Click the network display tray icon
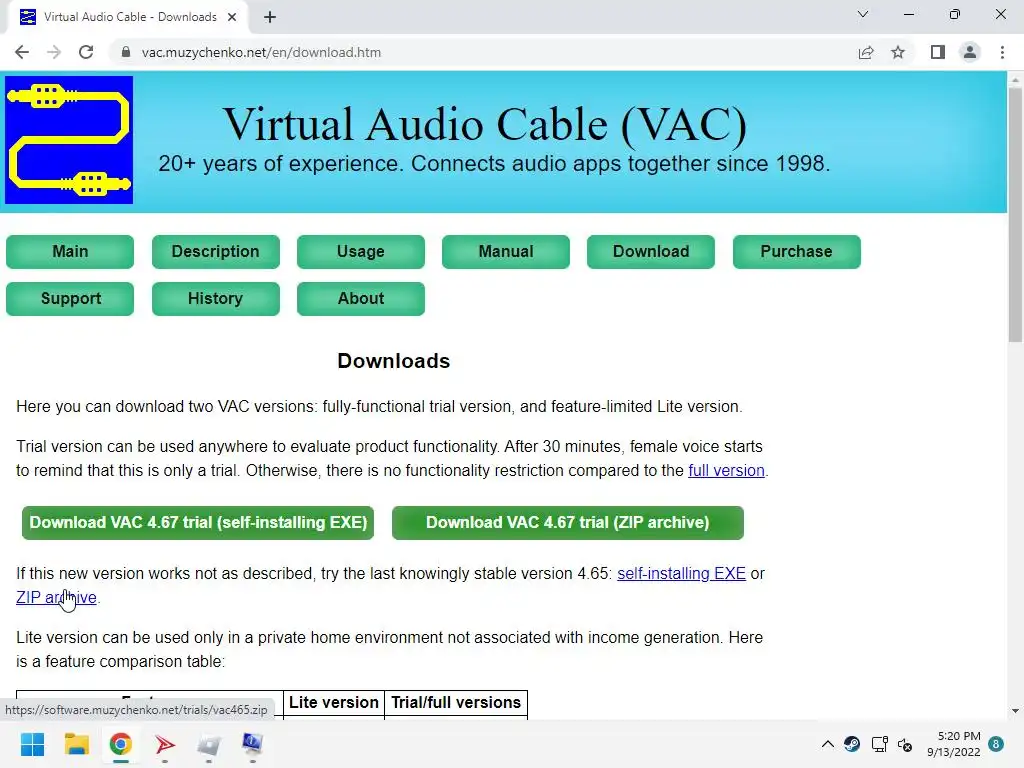 coord(880,744)
